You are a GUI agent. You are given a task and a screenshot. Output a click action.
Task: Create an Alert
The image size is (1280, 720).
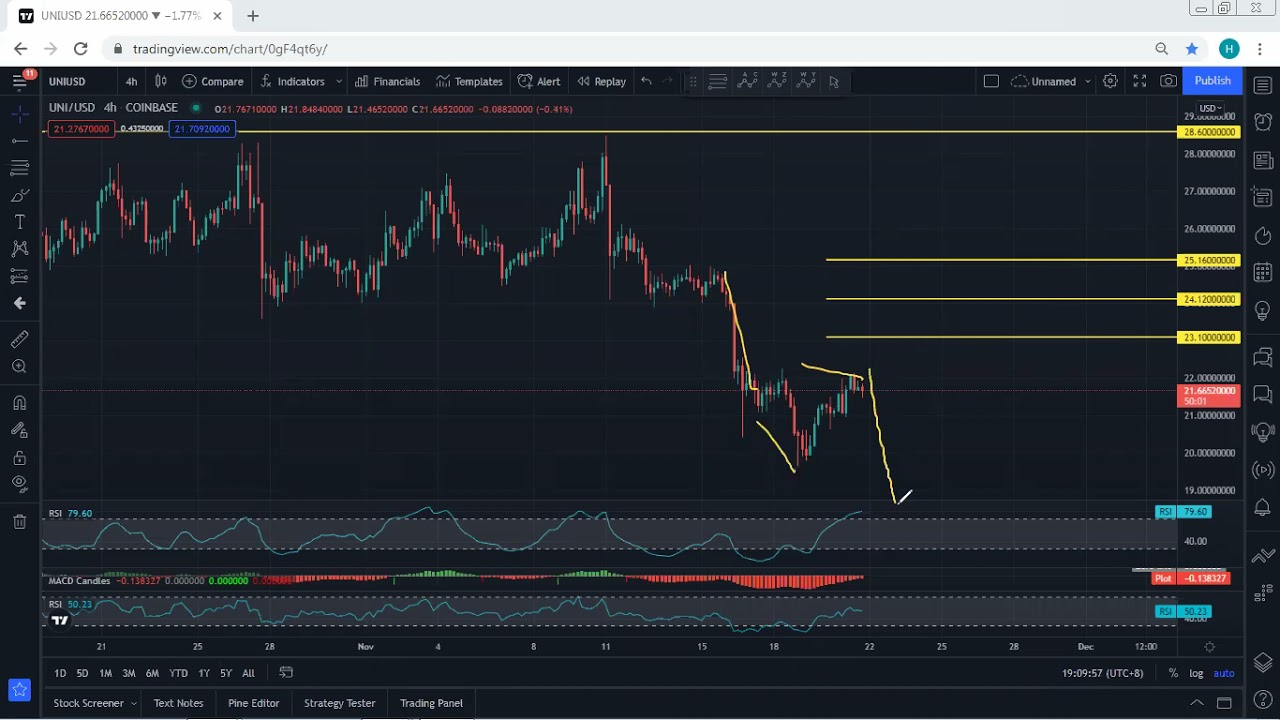click(x=539, y=81)
